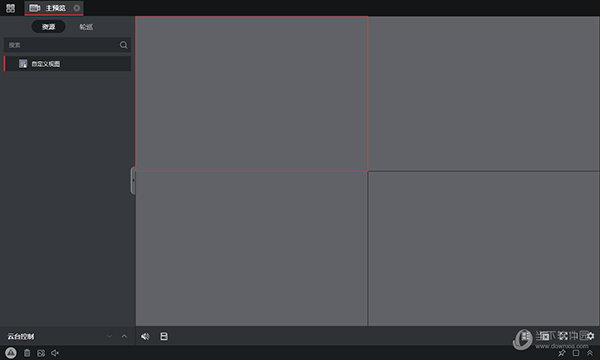This screenshot has width=600, height=360.
Task: Select the 资源 tab
Action: 49,27
